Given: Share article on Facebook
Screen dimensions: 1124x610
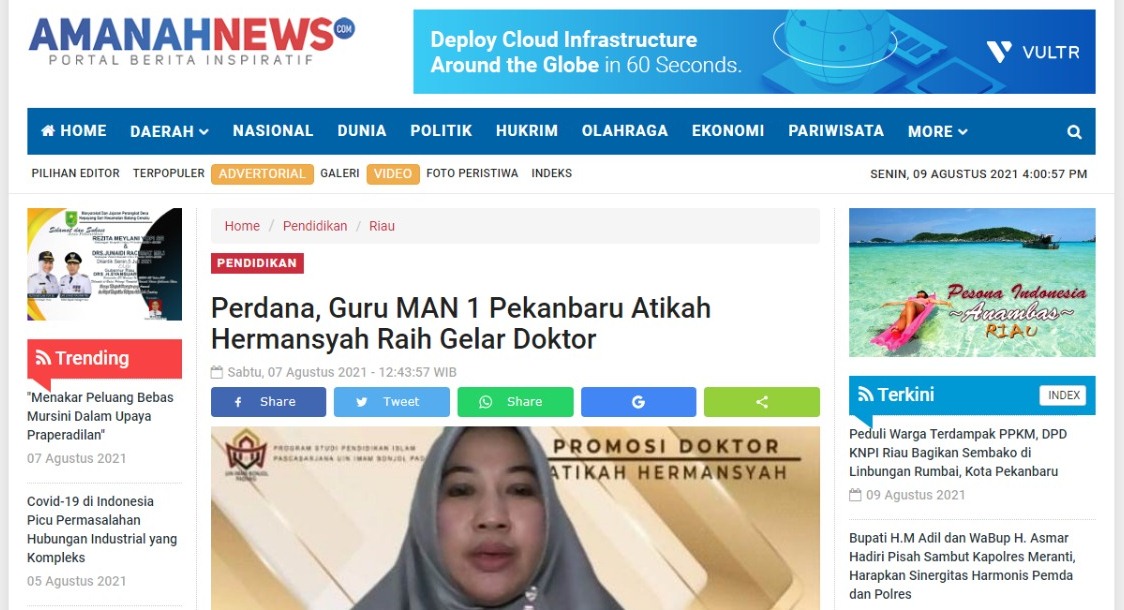Looking at the screenshot, I should [x=268, y=402].
